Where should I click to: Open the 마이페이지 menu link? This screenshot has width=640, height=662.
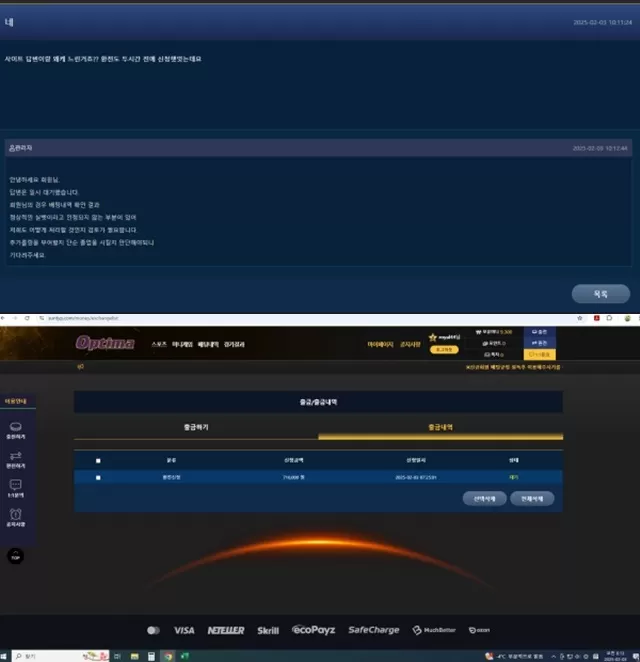(379, 344)
